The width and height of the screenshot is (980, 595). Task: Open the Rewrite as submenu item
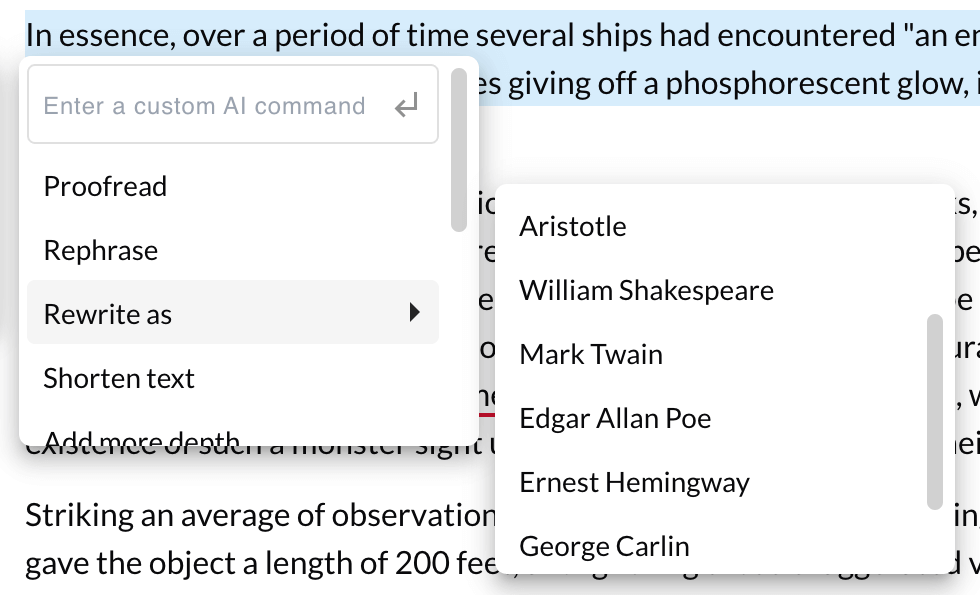(x=108, y=314)
